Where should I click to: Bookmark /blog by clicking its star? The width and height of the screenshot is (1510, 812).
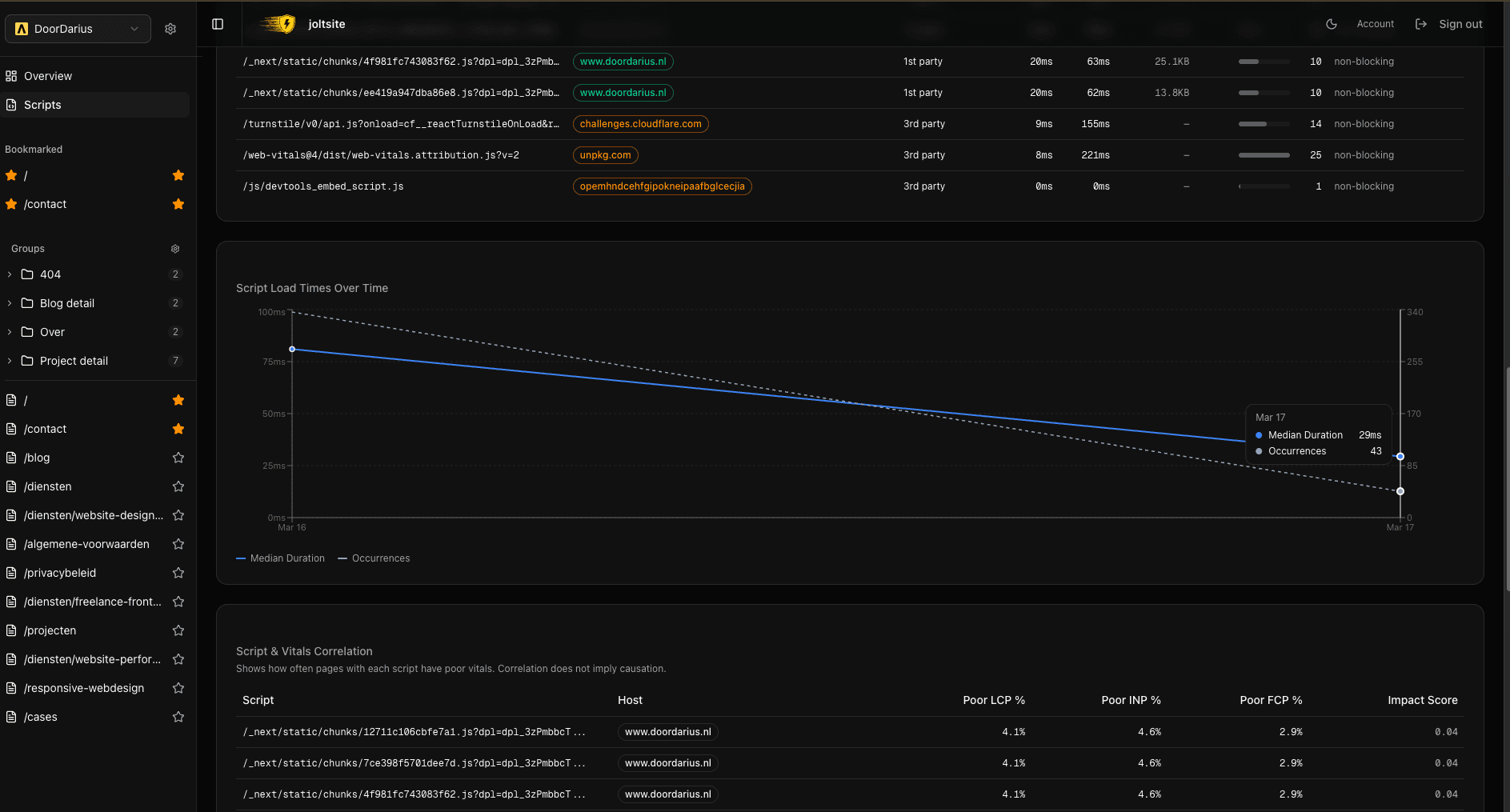point(178,458)
